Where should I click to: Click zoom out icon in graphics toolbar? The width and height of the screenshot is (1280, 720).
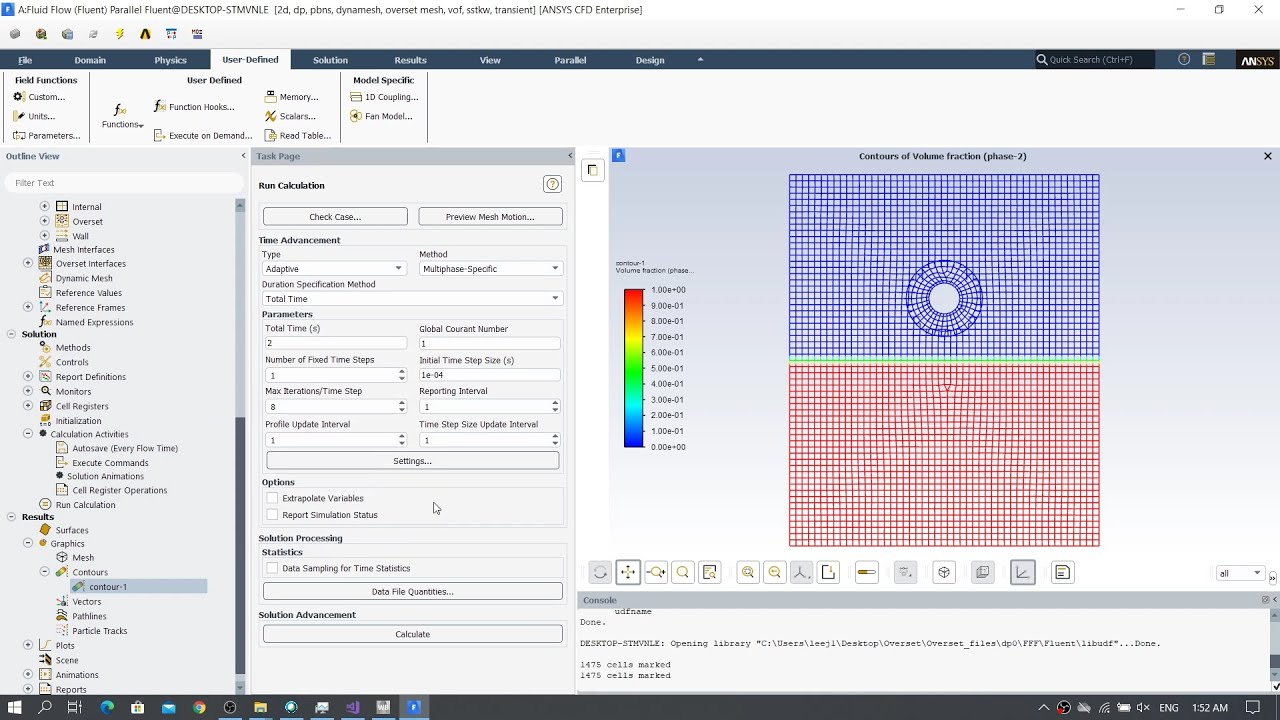point(774,572)
